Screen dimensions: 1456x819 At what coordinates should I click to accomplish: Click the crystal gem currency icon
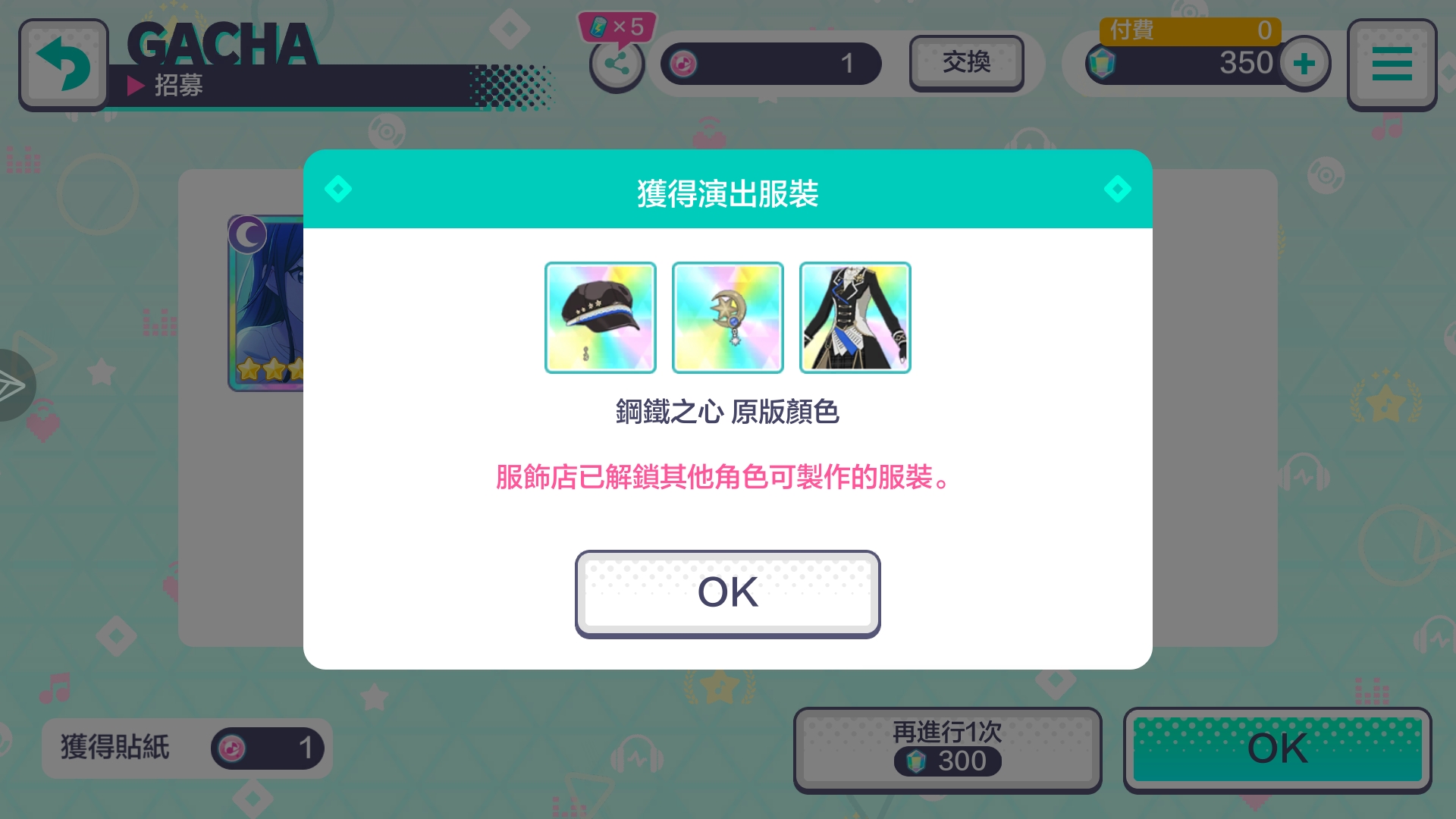point(1101,63)
